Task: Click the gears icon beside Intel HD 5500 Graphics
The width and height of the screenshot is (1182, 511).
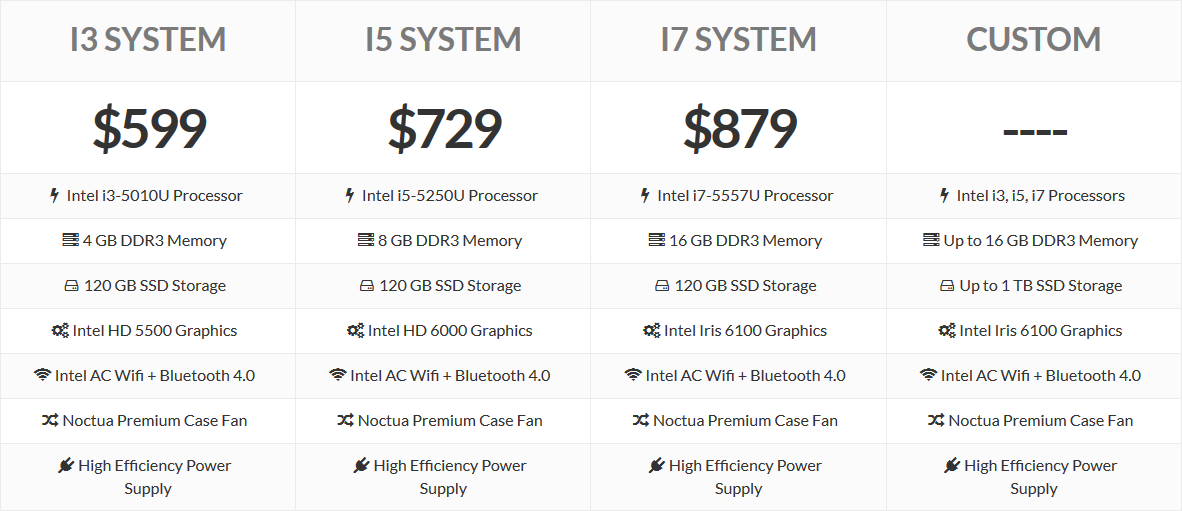Action: (60, 331)
